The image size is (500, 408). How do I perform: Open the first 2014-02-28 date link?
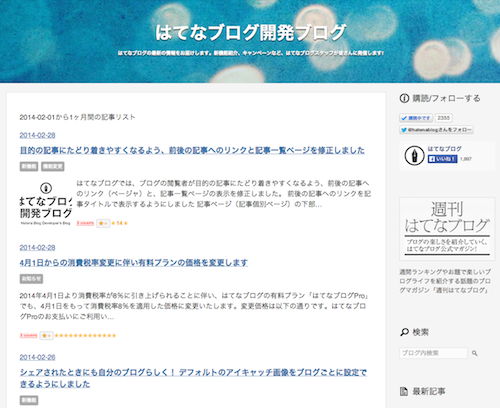[x=37, y=135]
